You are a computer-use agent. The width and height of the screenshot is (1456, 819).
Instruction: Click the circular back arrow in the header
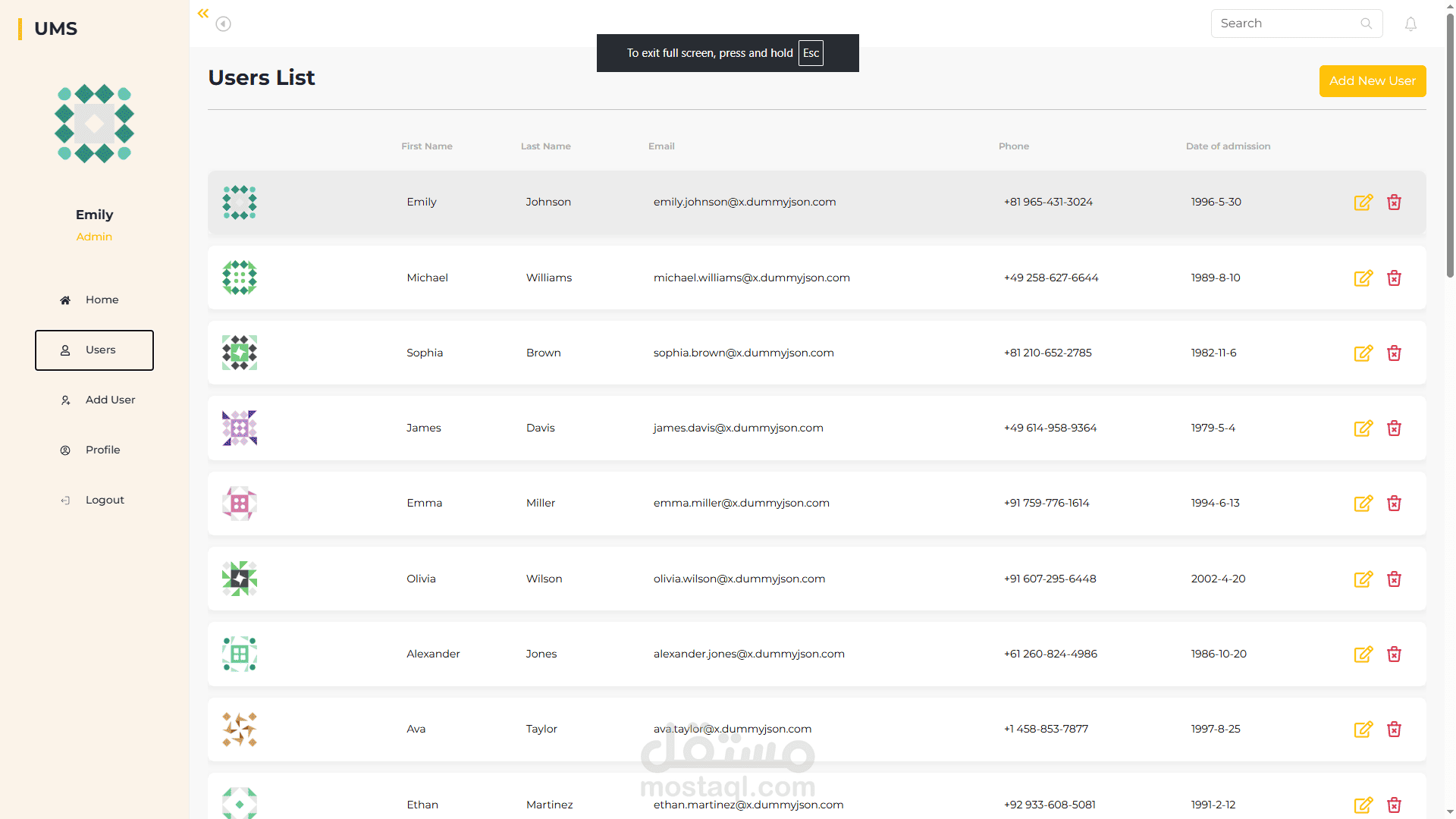tap(223, 24)
